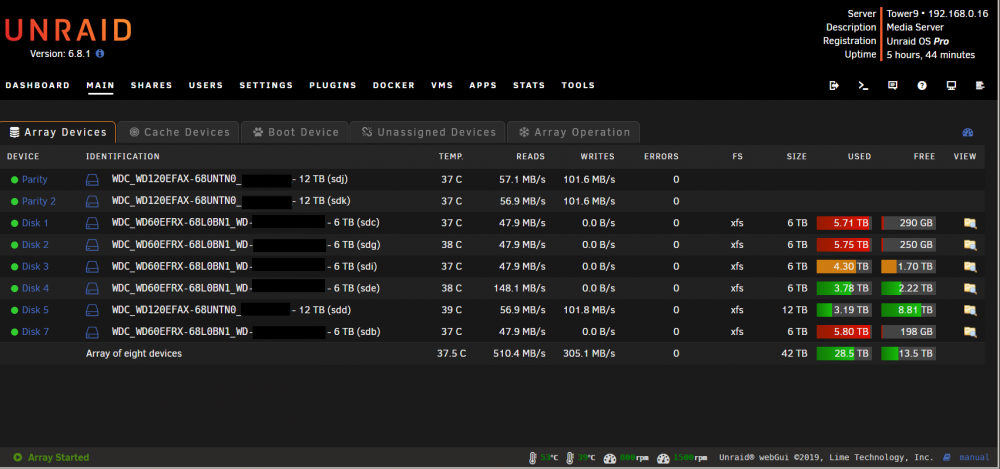The image size is (1000, 469).
Task: Click the Tower9 server name text
Action: tap(901, 13)
